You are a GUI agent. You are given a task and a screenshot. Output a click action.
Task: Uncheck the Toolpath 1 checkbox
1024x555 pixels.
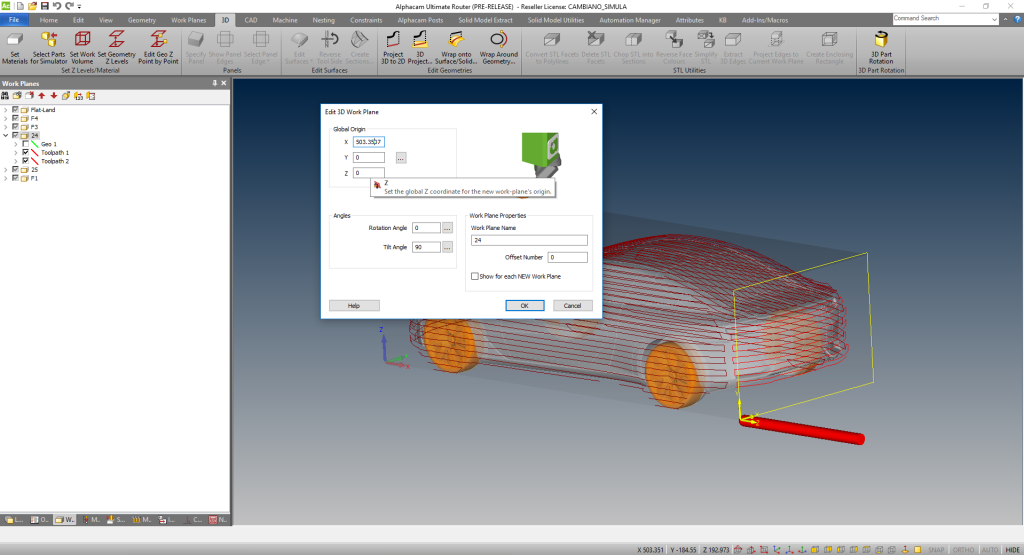click(x=25, y=152)
